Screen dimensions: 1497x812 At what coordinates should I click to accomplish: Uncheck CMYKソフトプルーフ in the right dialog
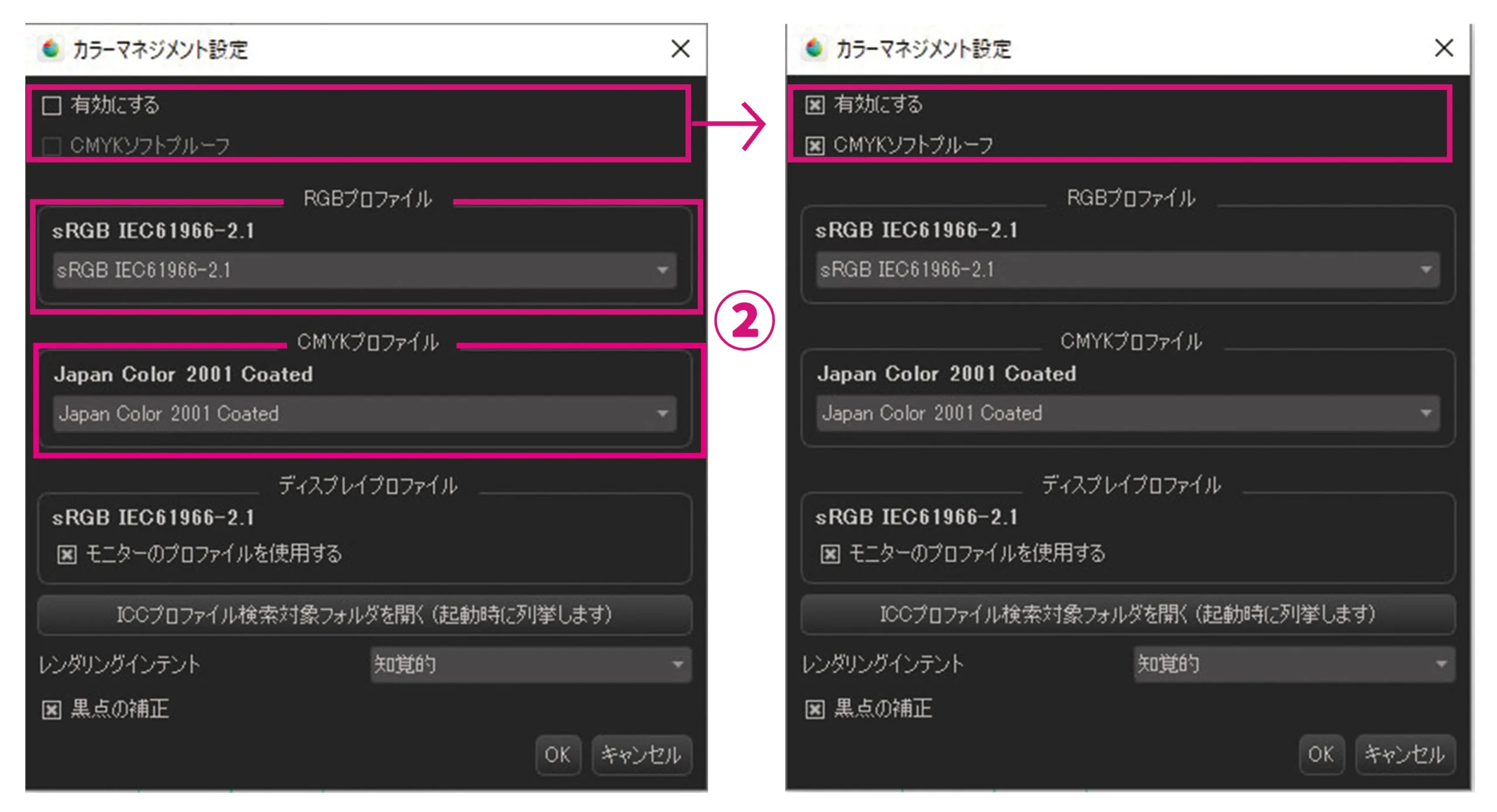click(815, 145)
